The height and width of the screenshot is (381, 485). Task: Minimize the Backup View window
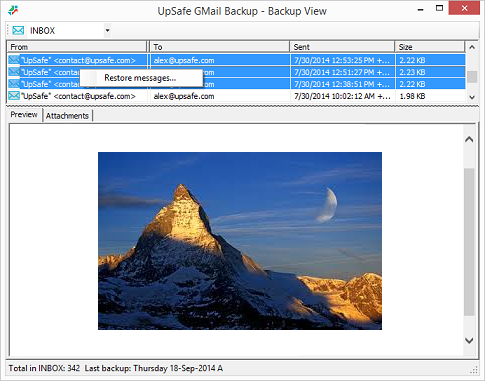click(421, 9)
